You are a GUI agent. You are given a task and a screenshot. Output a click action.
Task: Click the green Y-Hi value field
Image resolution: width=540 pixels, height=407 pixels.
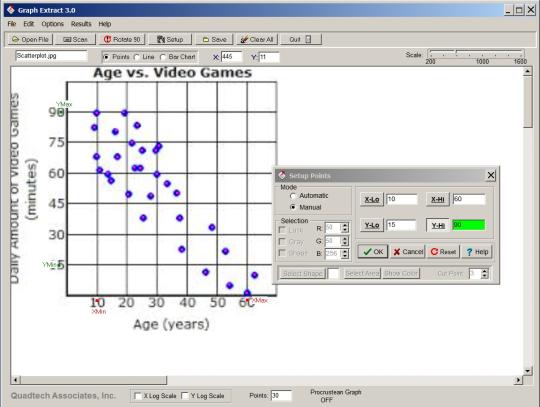coord(469,225)
